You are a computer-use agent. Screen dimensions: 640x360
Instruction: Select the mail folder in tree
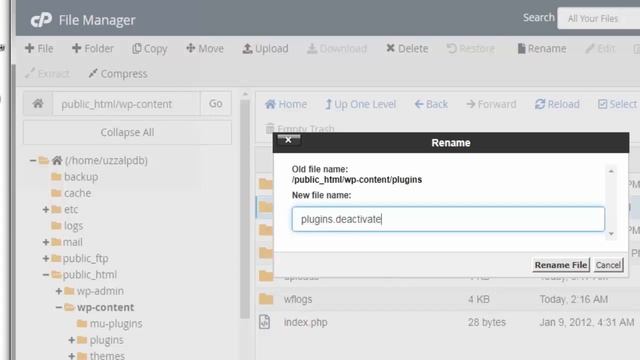click(x=73, y=242)
